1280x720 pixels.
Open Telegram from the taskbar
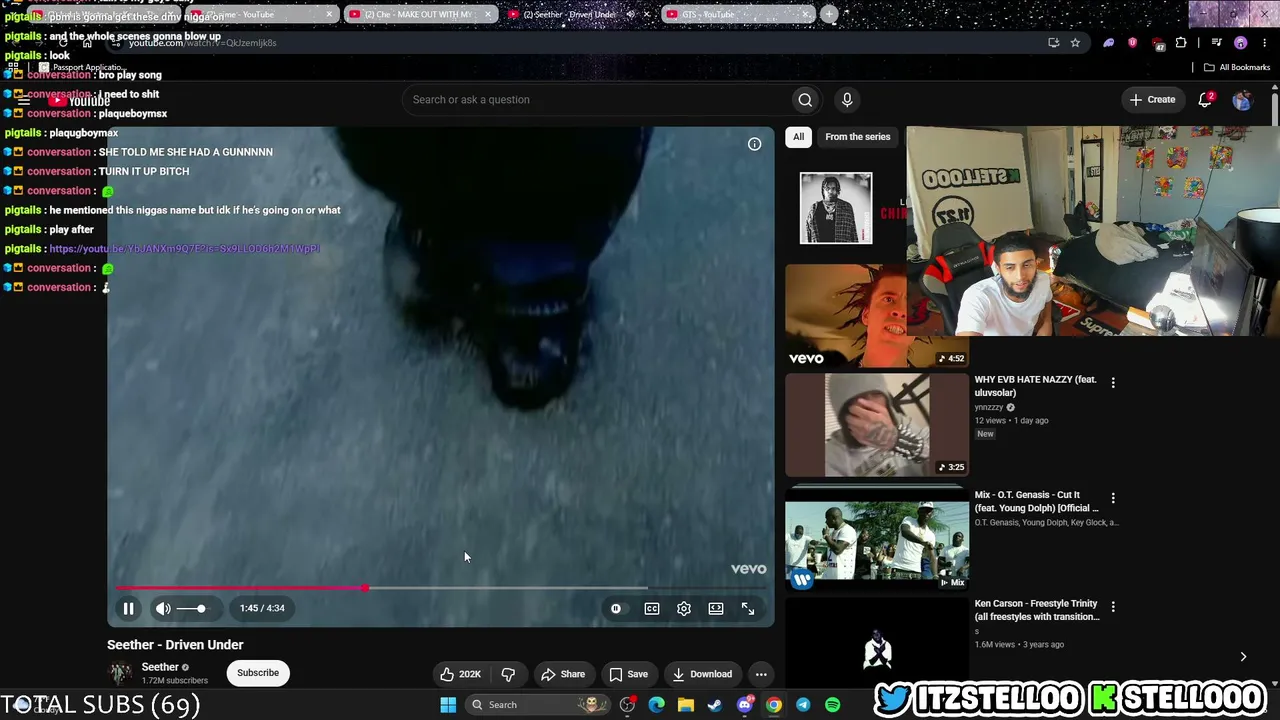click(x=803, y=705)
